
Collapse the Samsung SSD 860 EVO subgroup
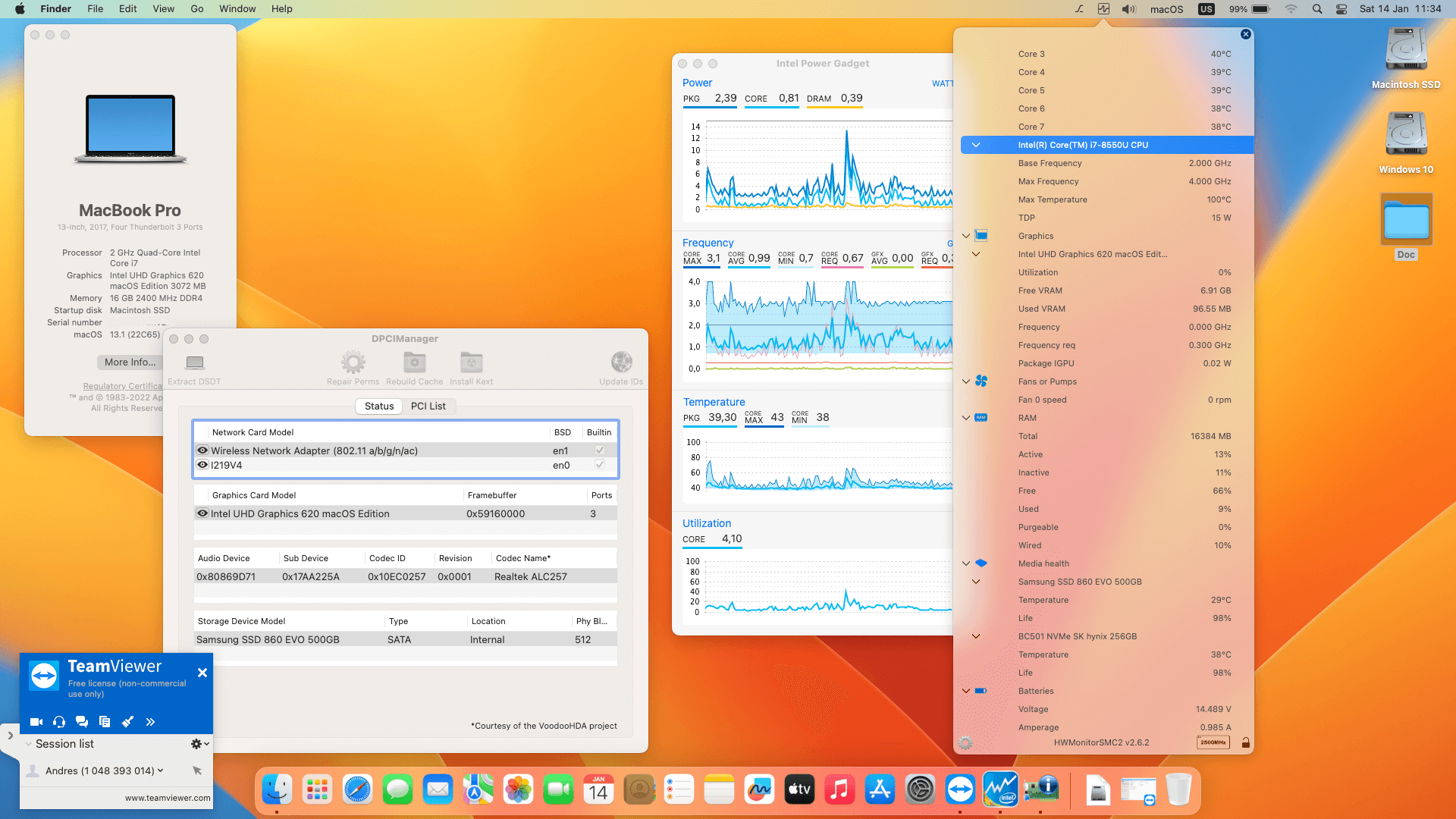click(x=976, y=582)
